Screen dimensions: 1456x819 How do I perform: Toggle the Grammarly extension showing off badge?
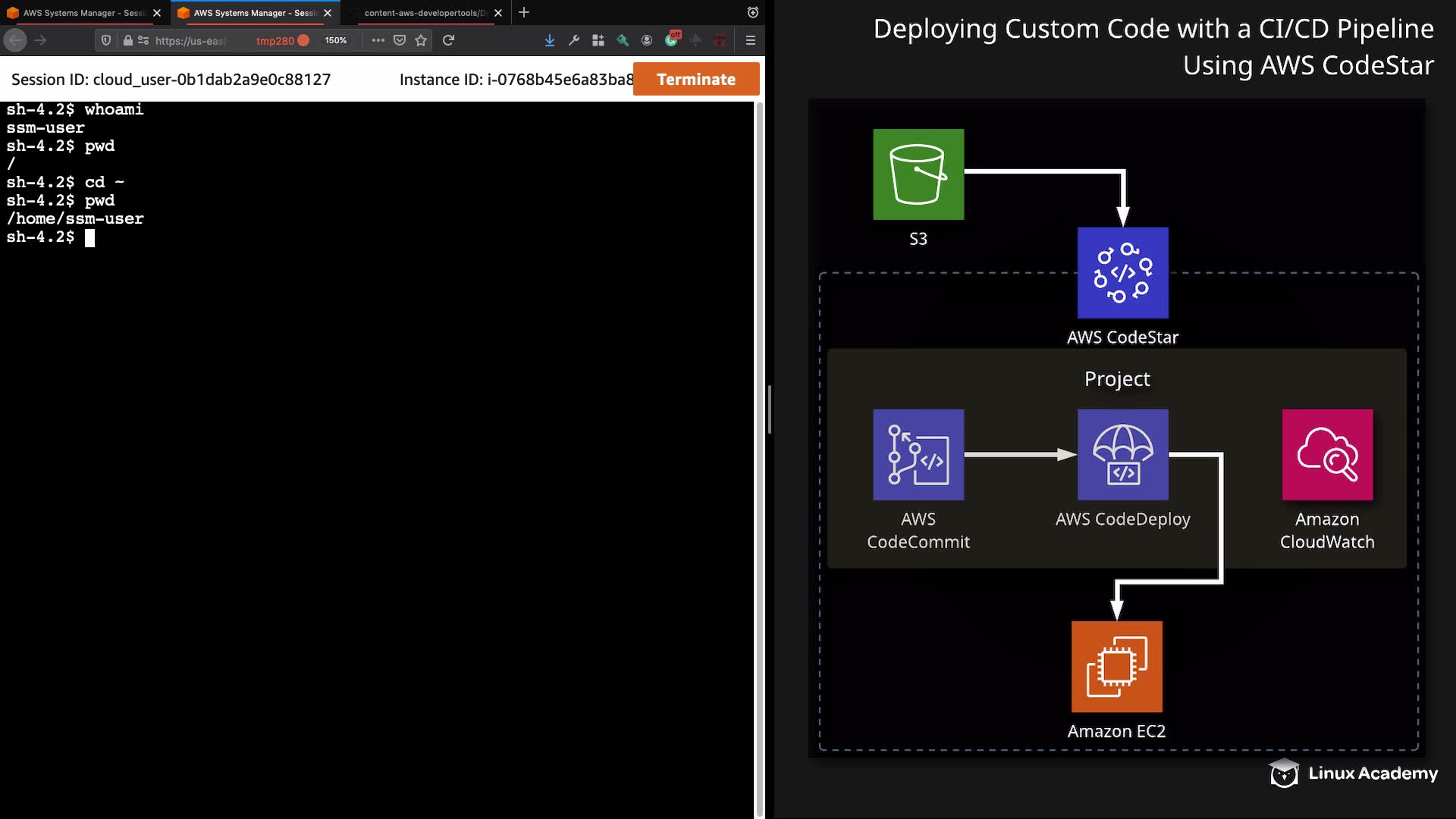point(672,39)
